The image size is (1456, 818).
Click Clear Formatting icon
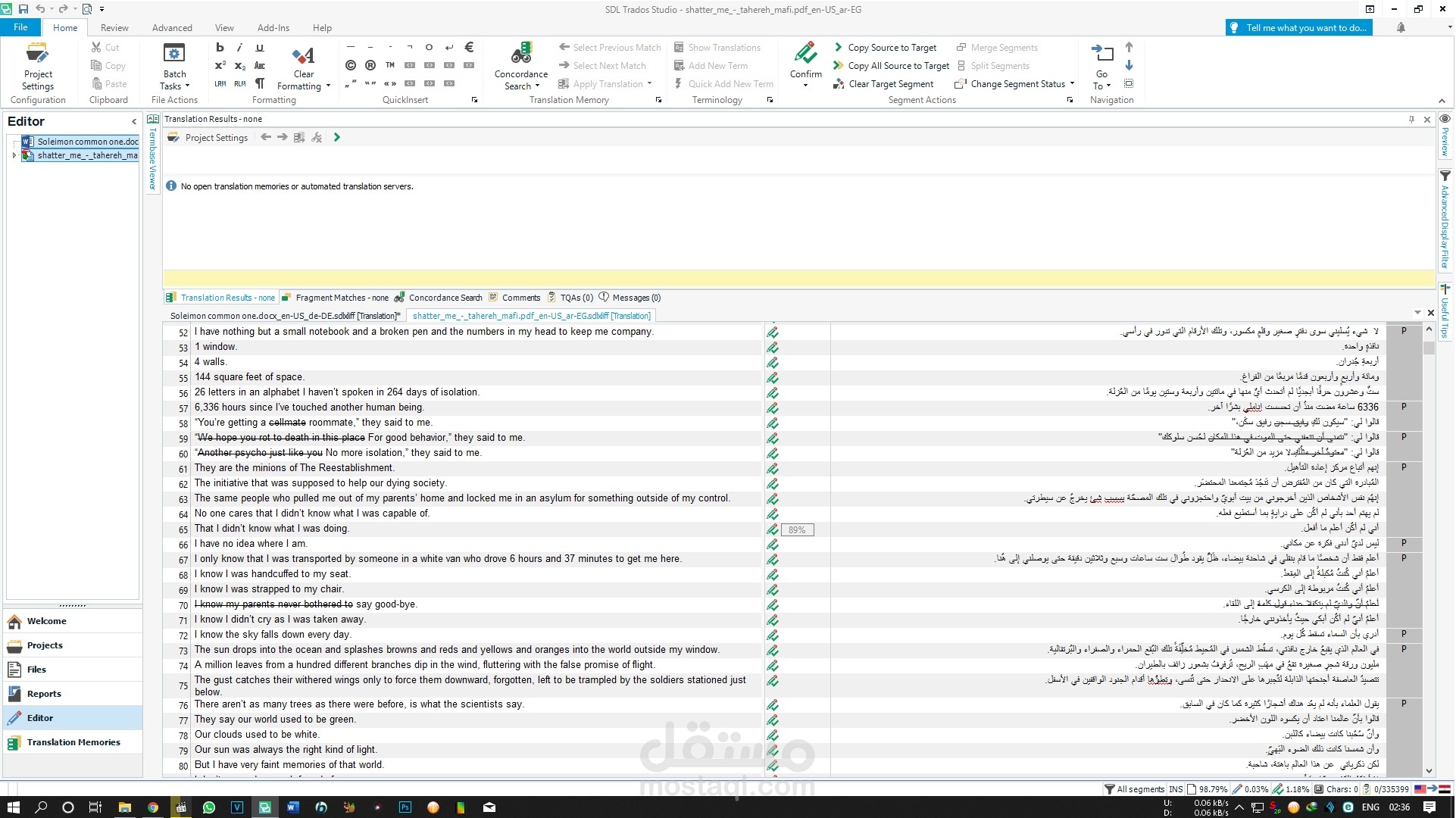303,55
